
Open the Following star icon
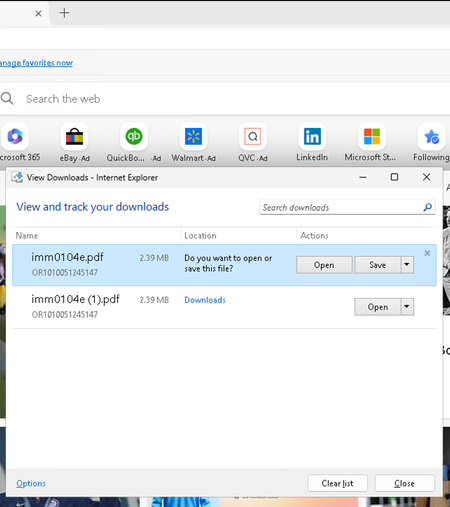(x=431, y=136)
